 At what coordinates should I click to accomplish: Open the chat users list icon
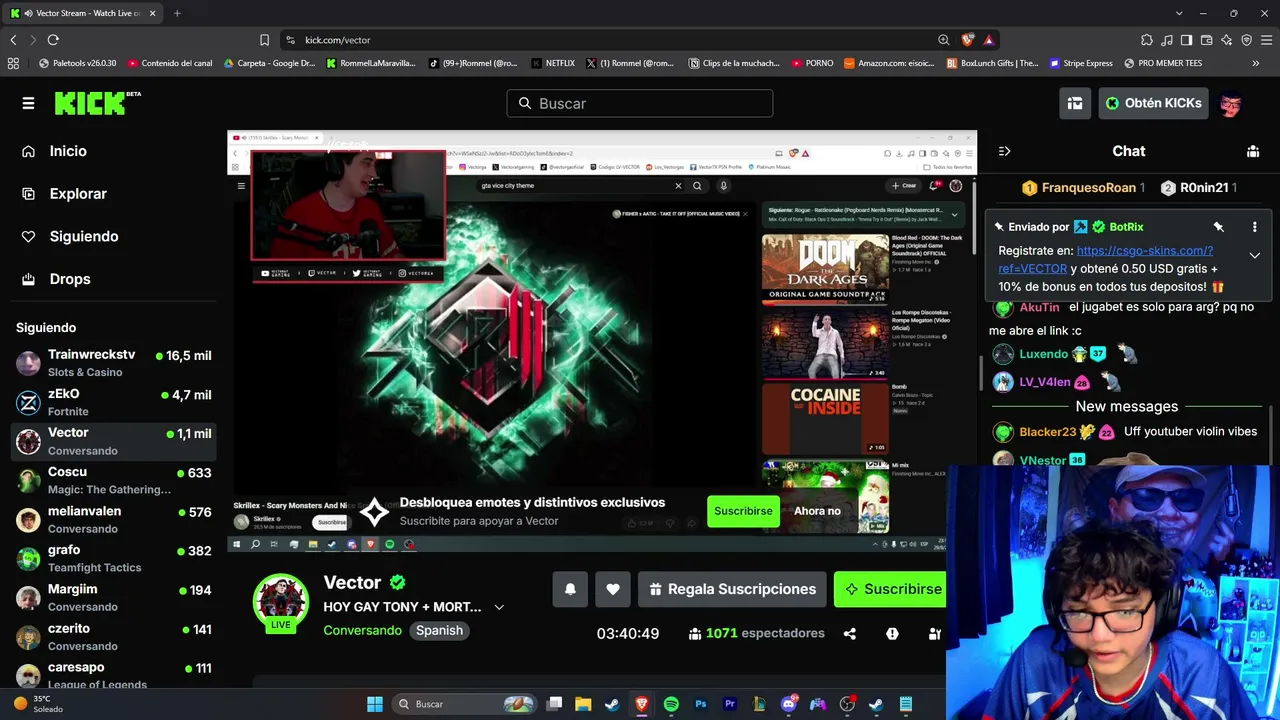[x=1253, y=151]
